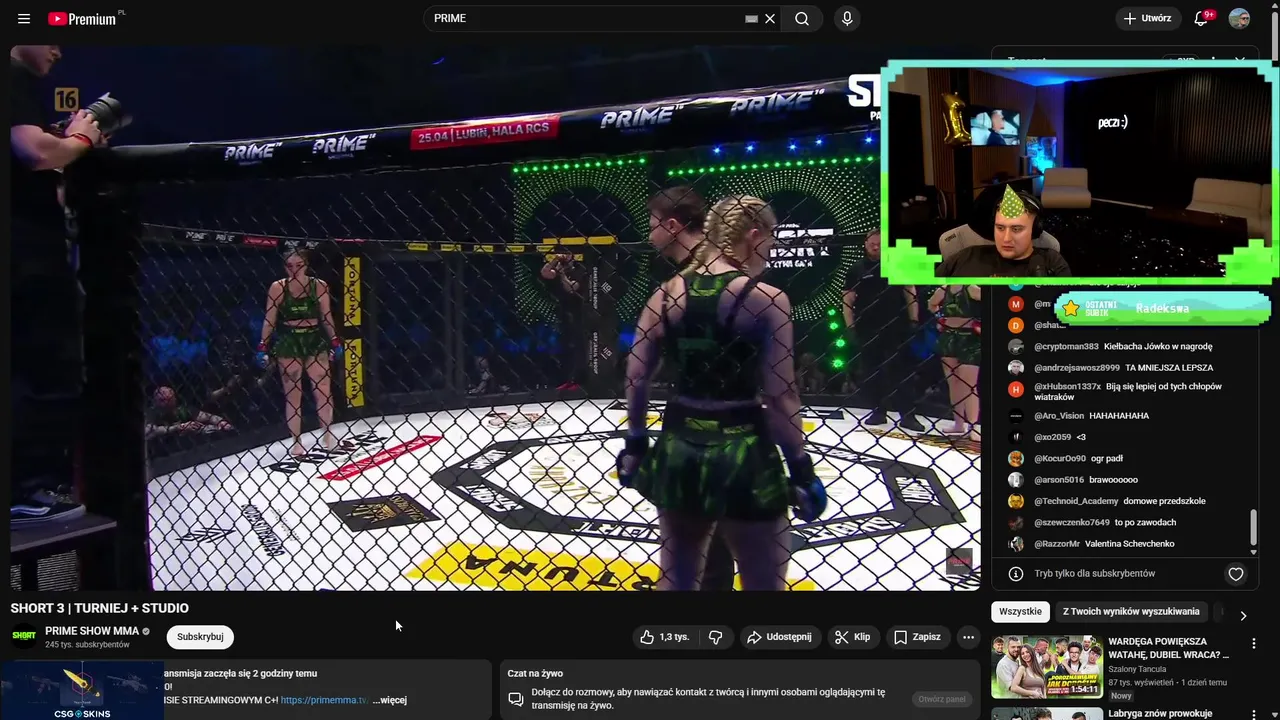1280x720 pixels.
Task: Open the notifications bell
Action: (1202, 19)
